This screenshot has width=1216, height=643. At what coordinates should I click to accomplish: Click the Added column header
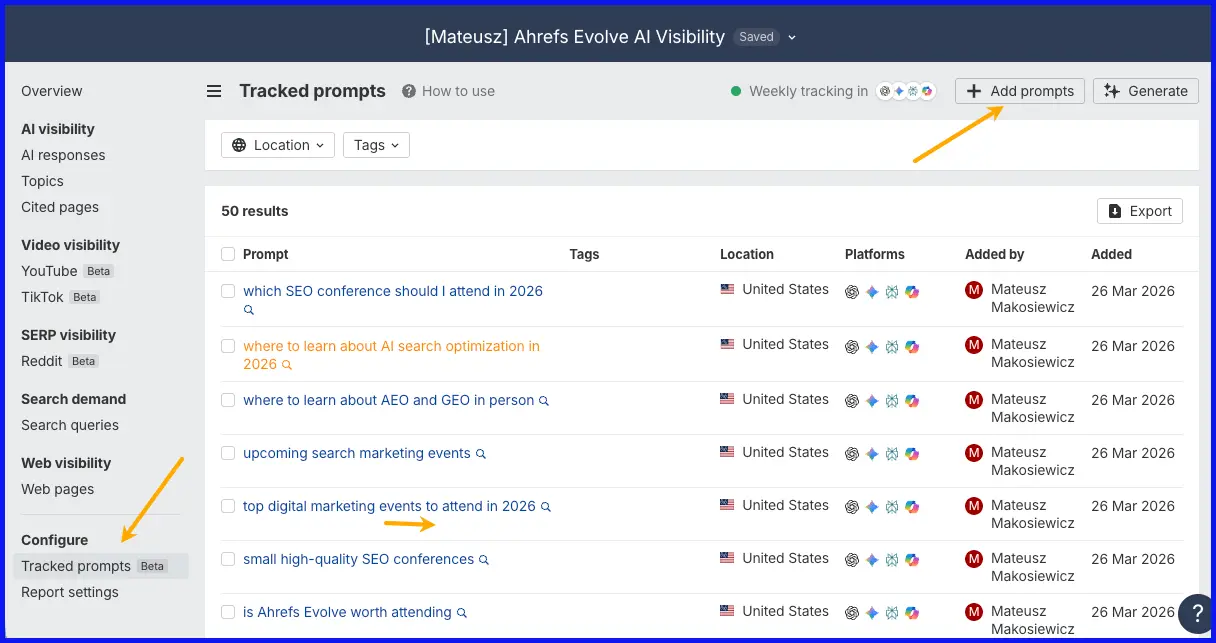1112,254
